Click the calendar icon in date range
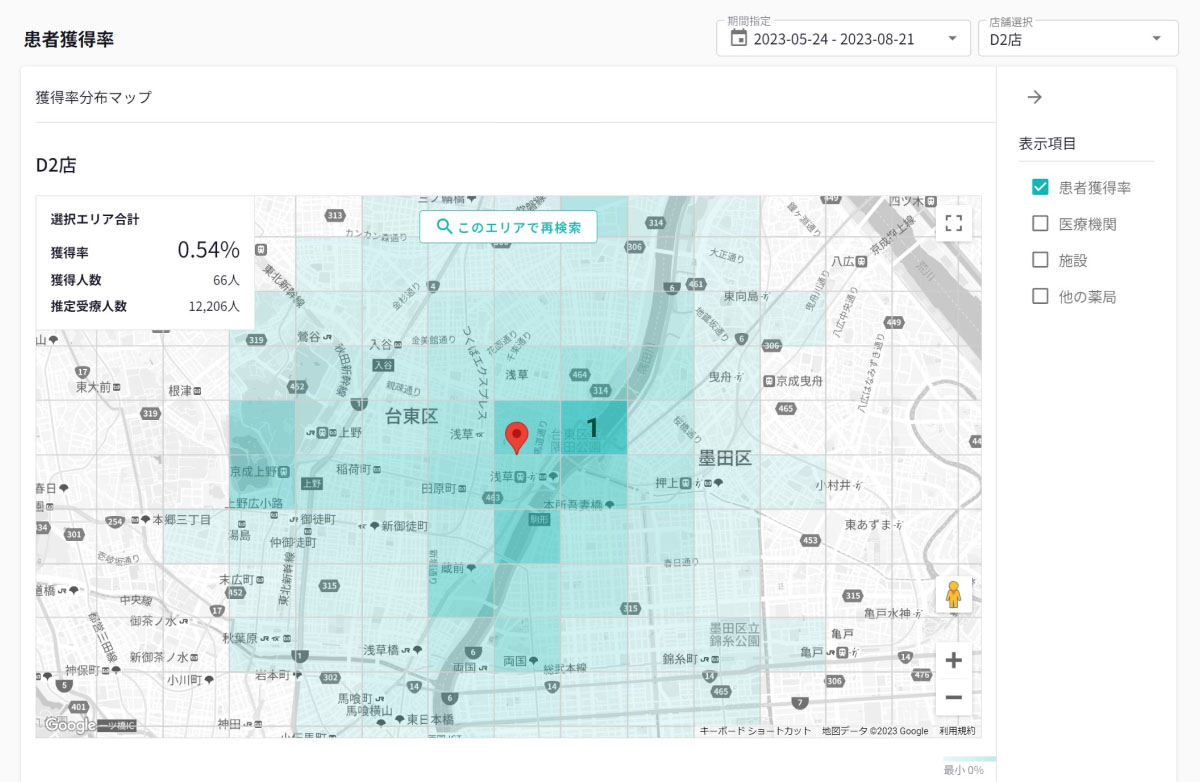The width and height of the screenshot is (1200, 782). coord(739,39)
